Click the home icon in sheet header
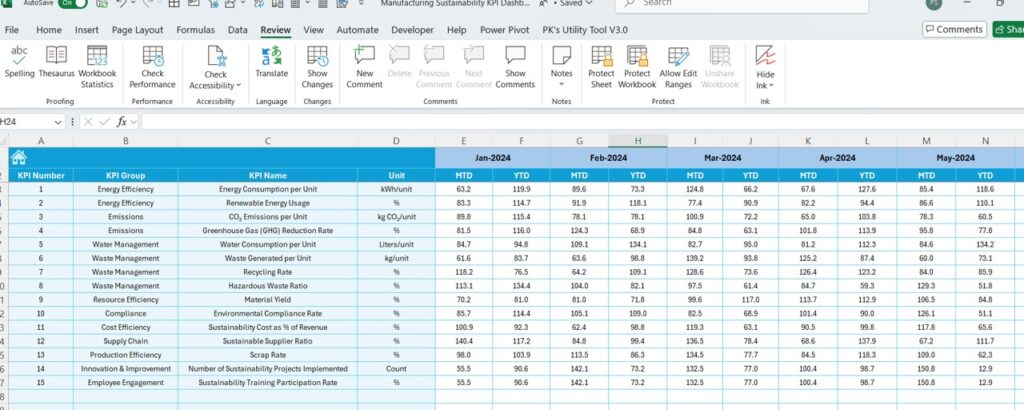This screenshot has width=1024, height=410. 19,157
